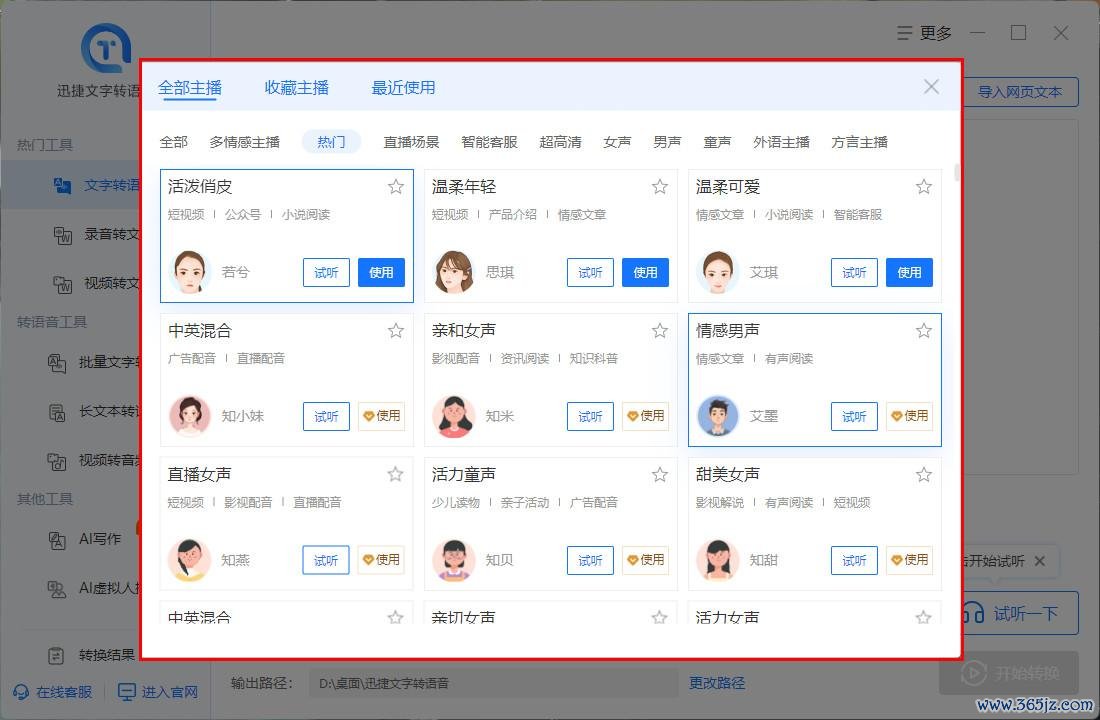The height and width of the screenshot is (720, 1100).
Task: Preview 思琪 voice with 试听 button
Action: tap(590, 272)
